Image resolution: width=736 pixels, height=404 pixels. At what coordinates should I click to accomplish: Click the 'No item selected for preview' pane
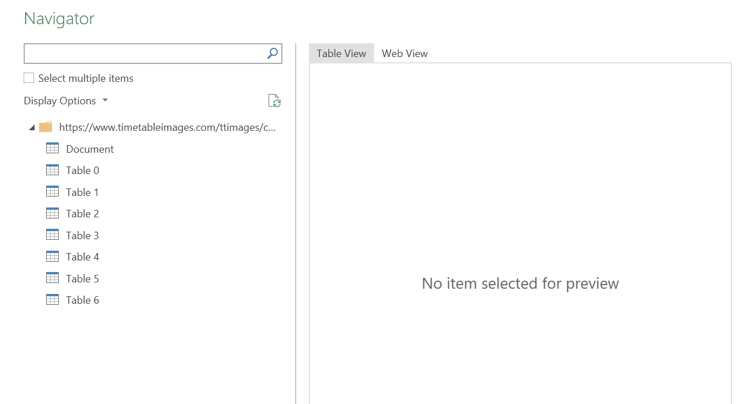coord(520,284)
